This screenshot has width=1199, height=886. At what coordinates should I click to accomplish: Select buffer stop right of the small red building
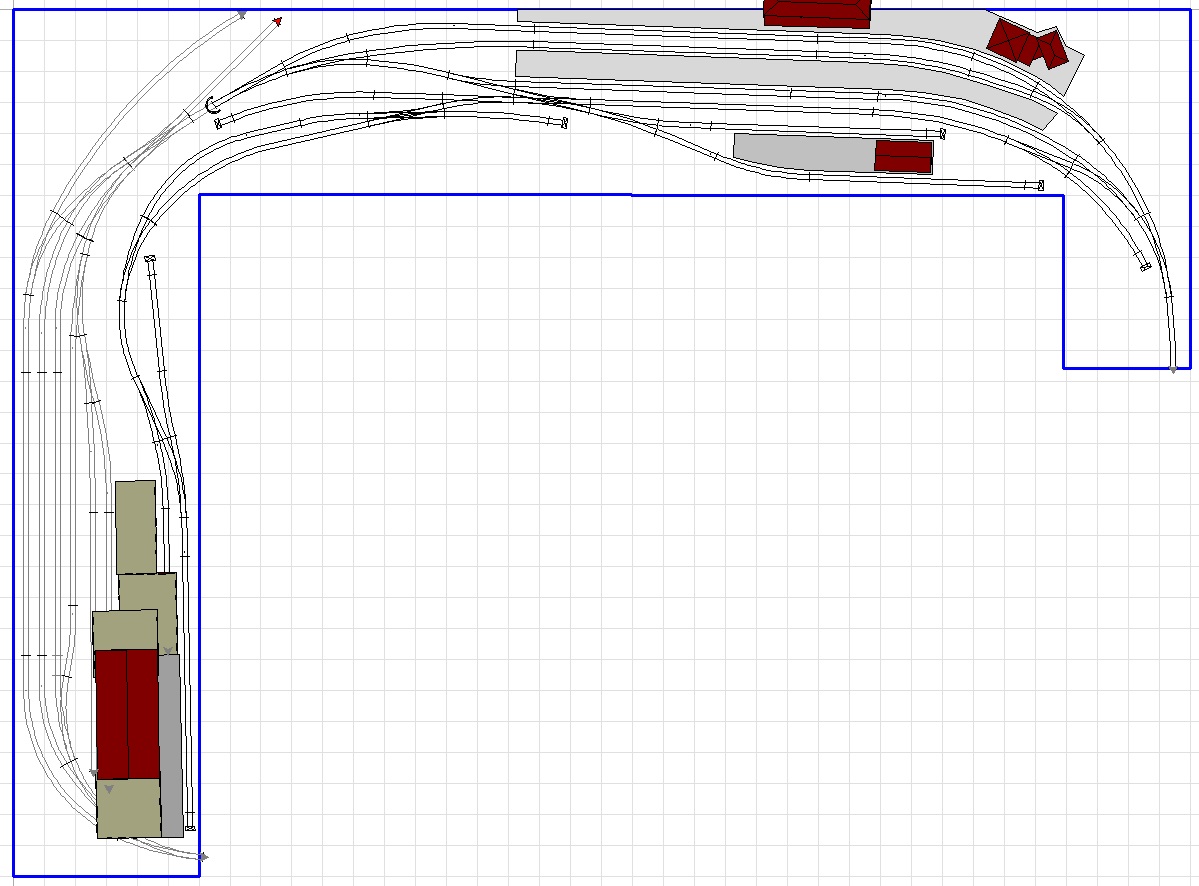coord(942,133)
